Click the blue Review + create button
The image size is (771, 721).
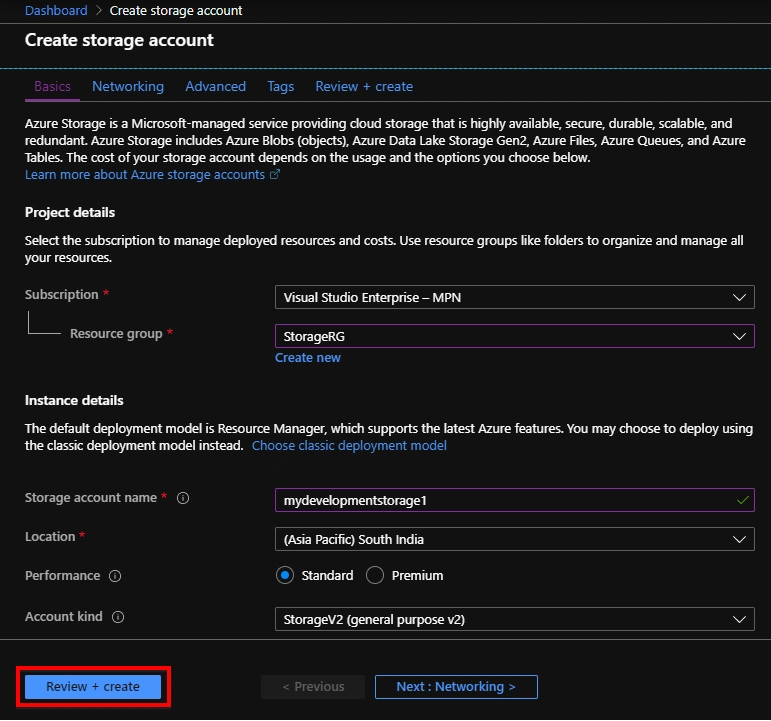click(93, 687)
